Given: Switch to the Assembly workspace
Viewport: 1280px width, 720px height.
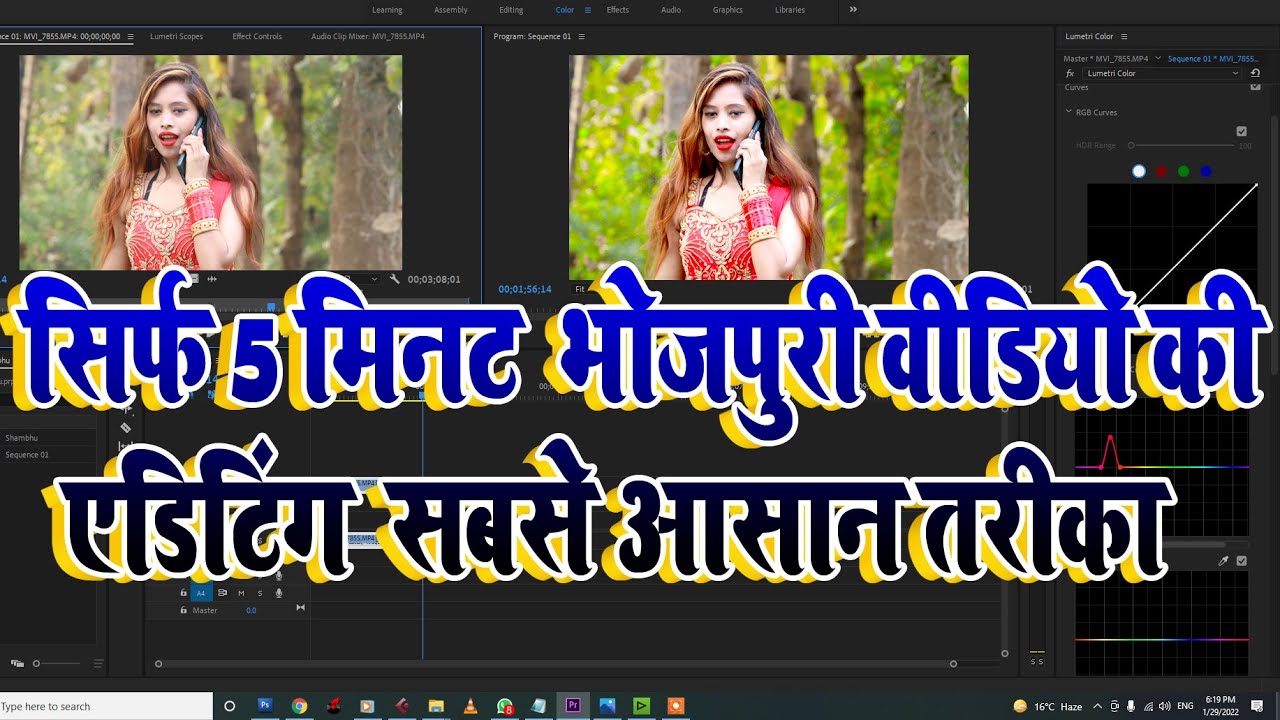Looking at the screenshot, I should click(451, 10).
